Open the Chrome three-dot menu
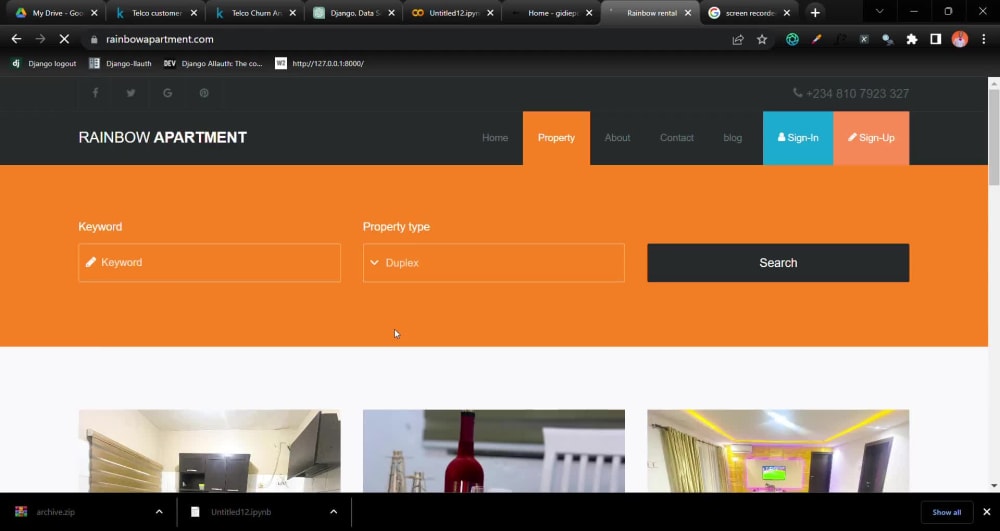Image resolution: width=1000 pixels, height=531 pixels. (x=983, y=40)
